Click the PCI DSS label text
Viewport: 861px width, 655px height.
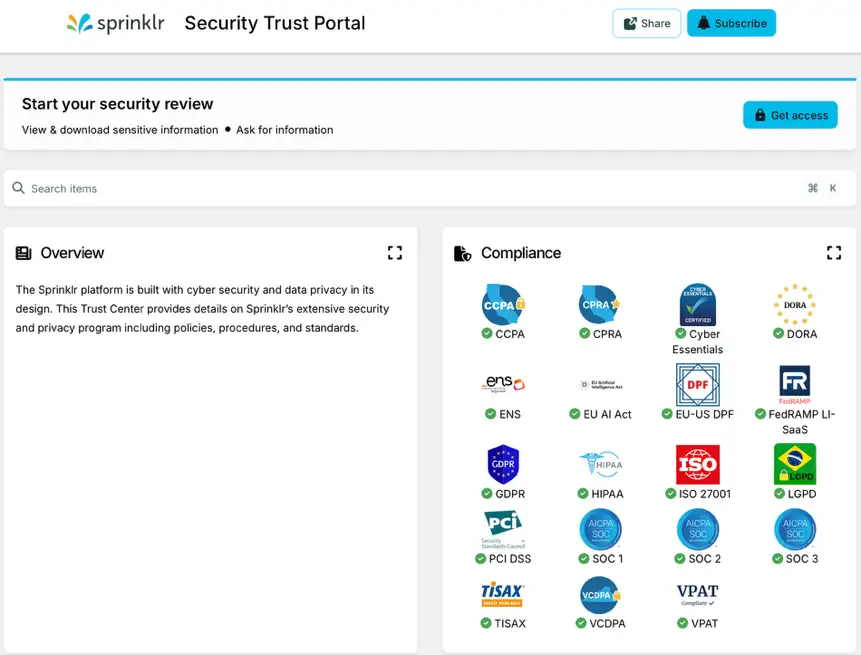510,558
